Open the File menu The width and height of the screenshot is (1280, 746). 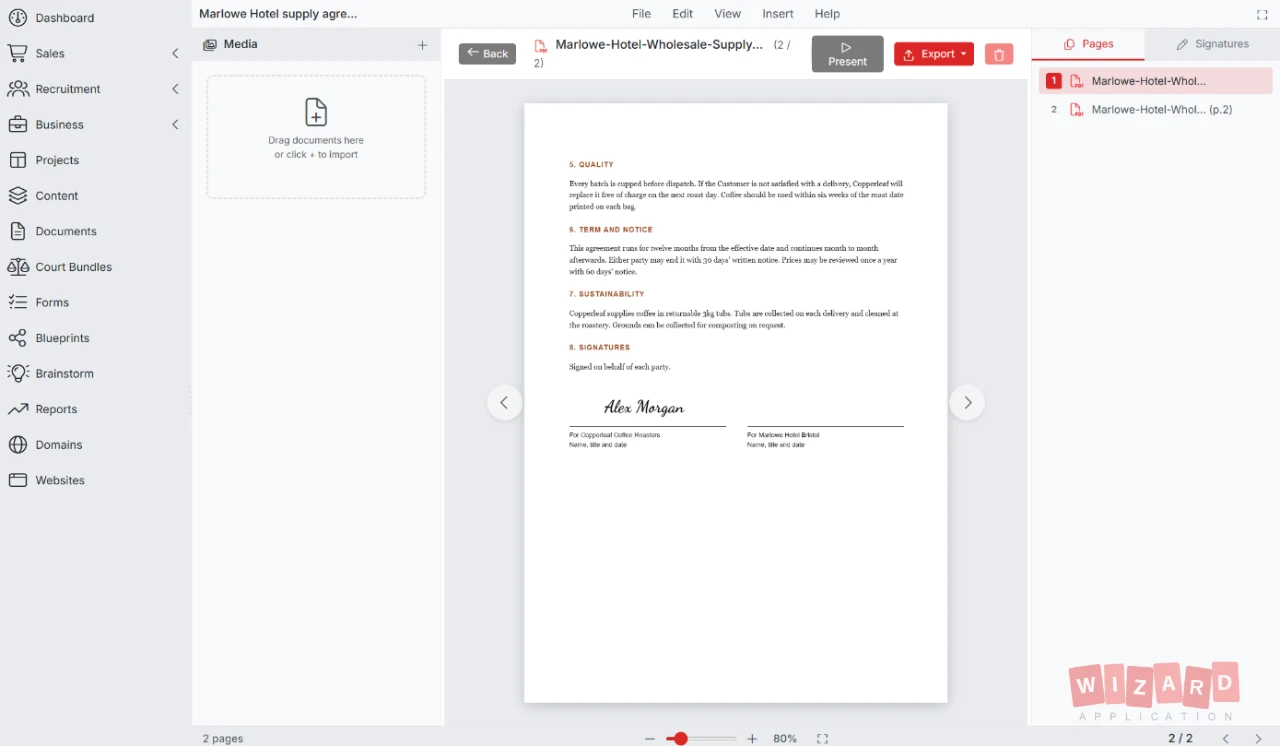(x=641, y=14)
